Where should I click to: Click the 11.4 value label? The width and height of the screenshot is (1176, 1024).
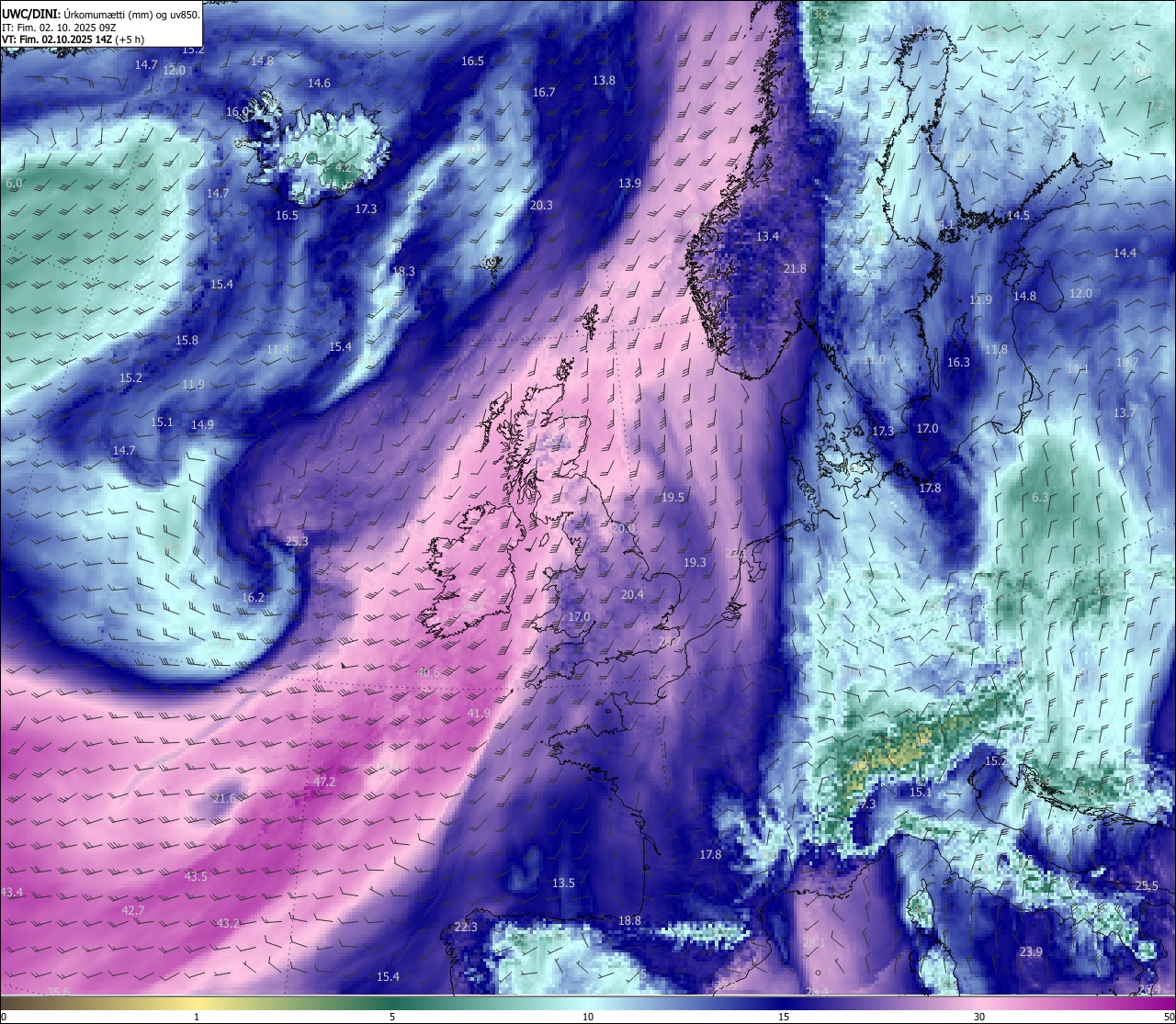[x=277, y=350]
